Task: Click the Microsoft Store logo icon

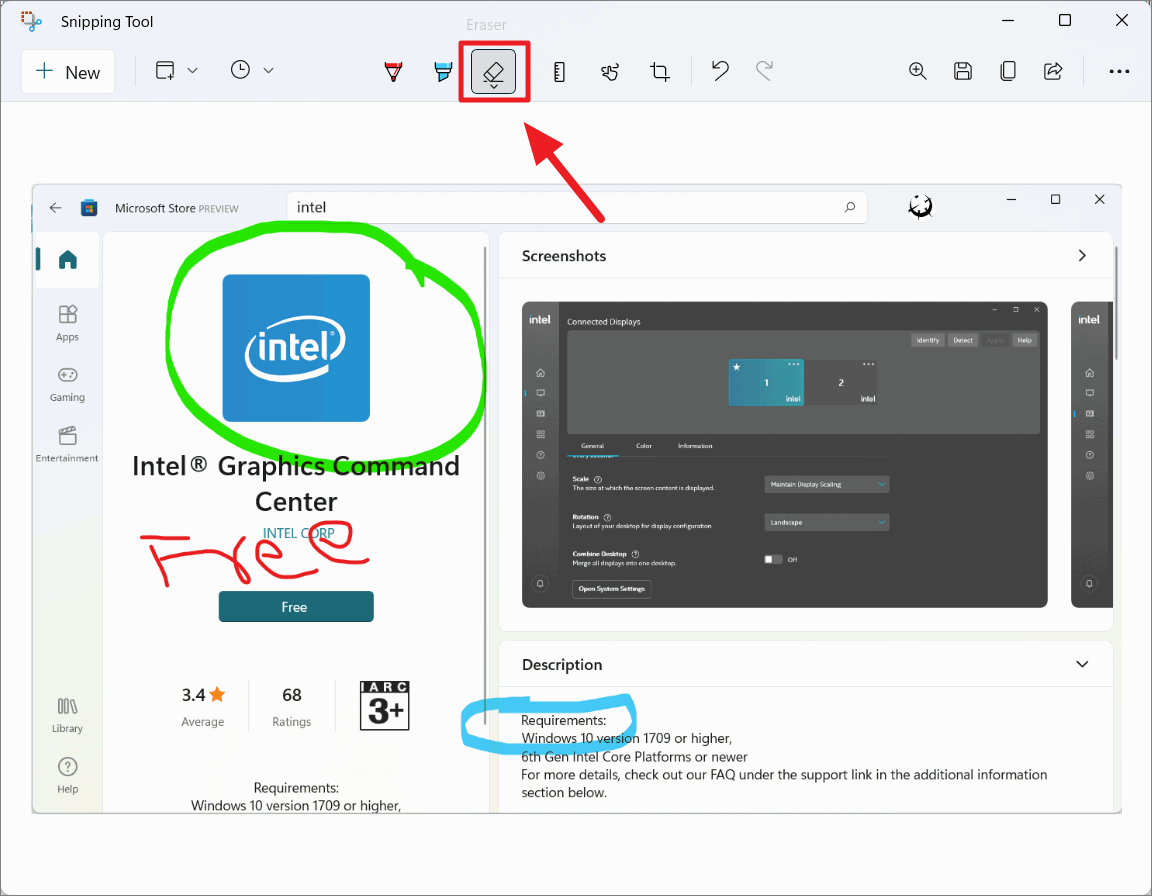Action: pyautogui.click(x=89, y=208)
